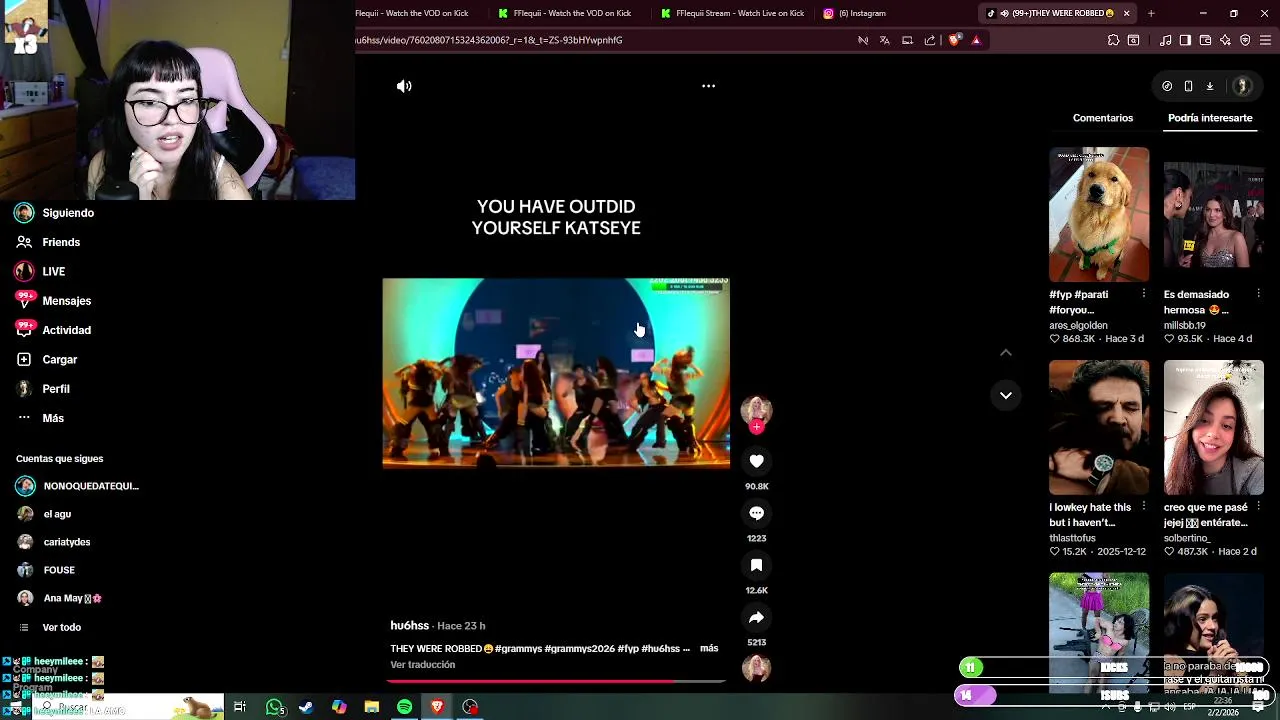Like the video with the heart icon

coord(756,461)
